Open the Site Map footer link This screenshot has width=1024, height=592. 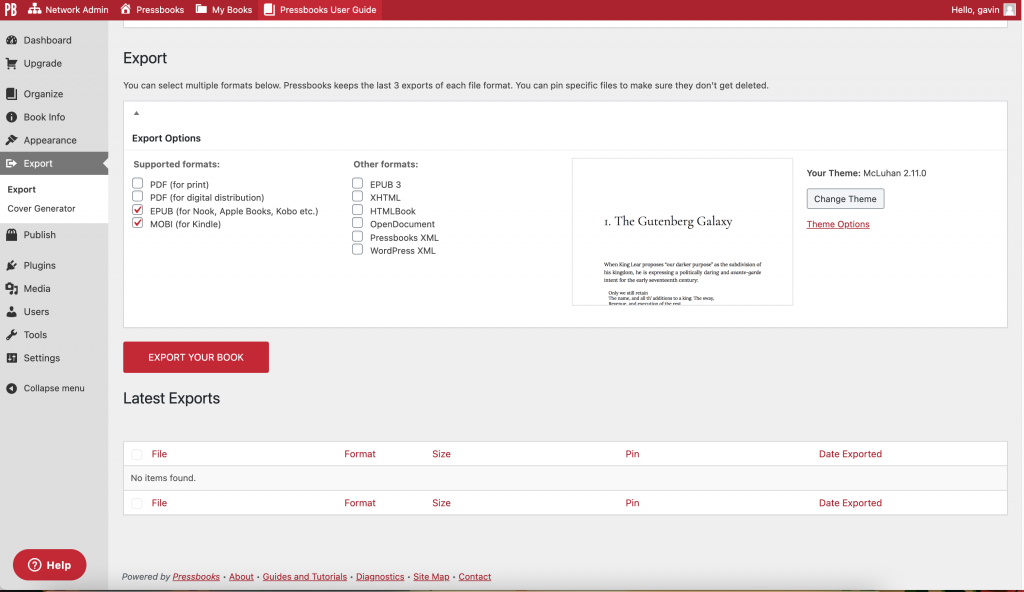pos(431,577)
